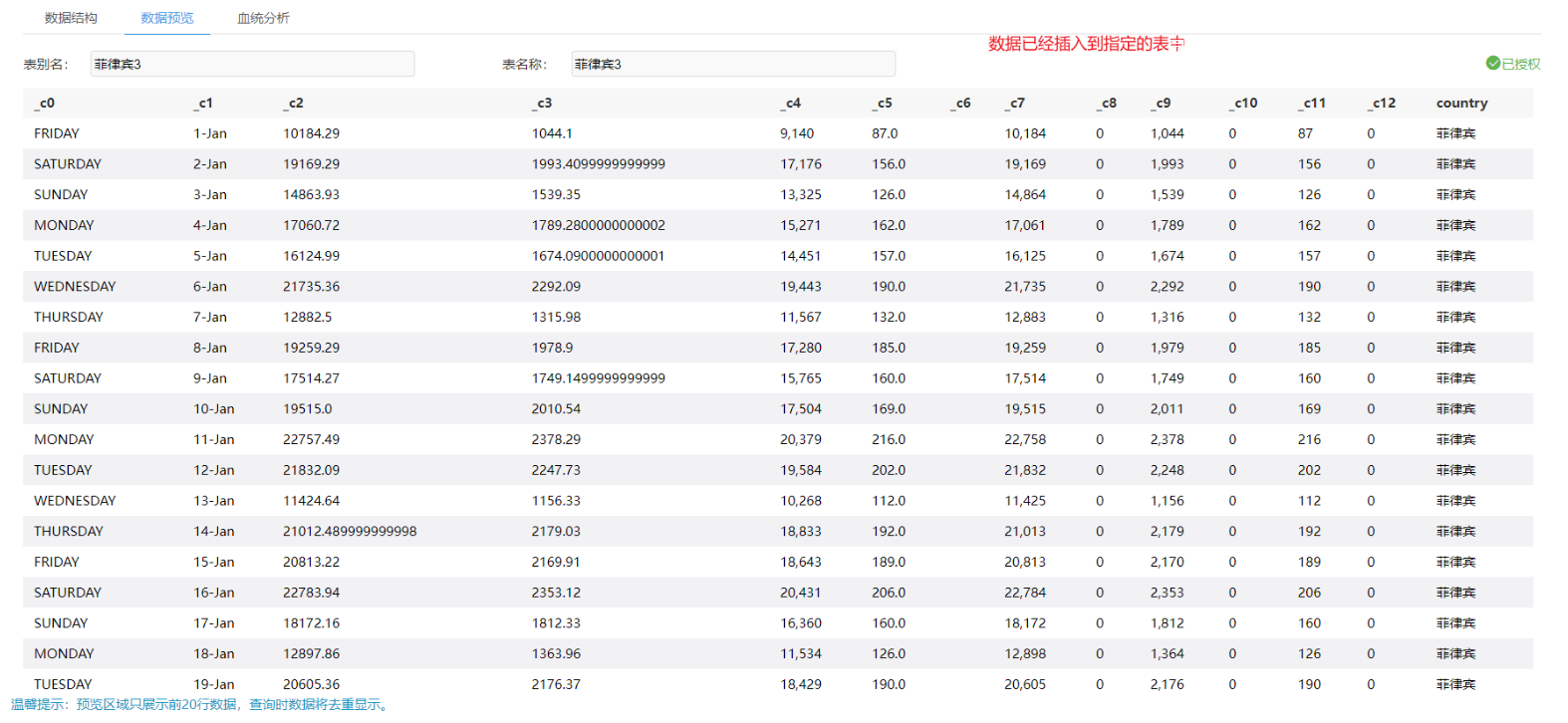Click the _c6 column header
Screen dimensions: 1568x723
click(x=960, y=103)
